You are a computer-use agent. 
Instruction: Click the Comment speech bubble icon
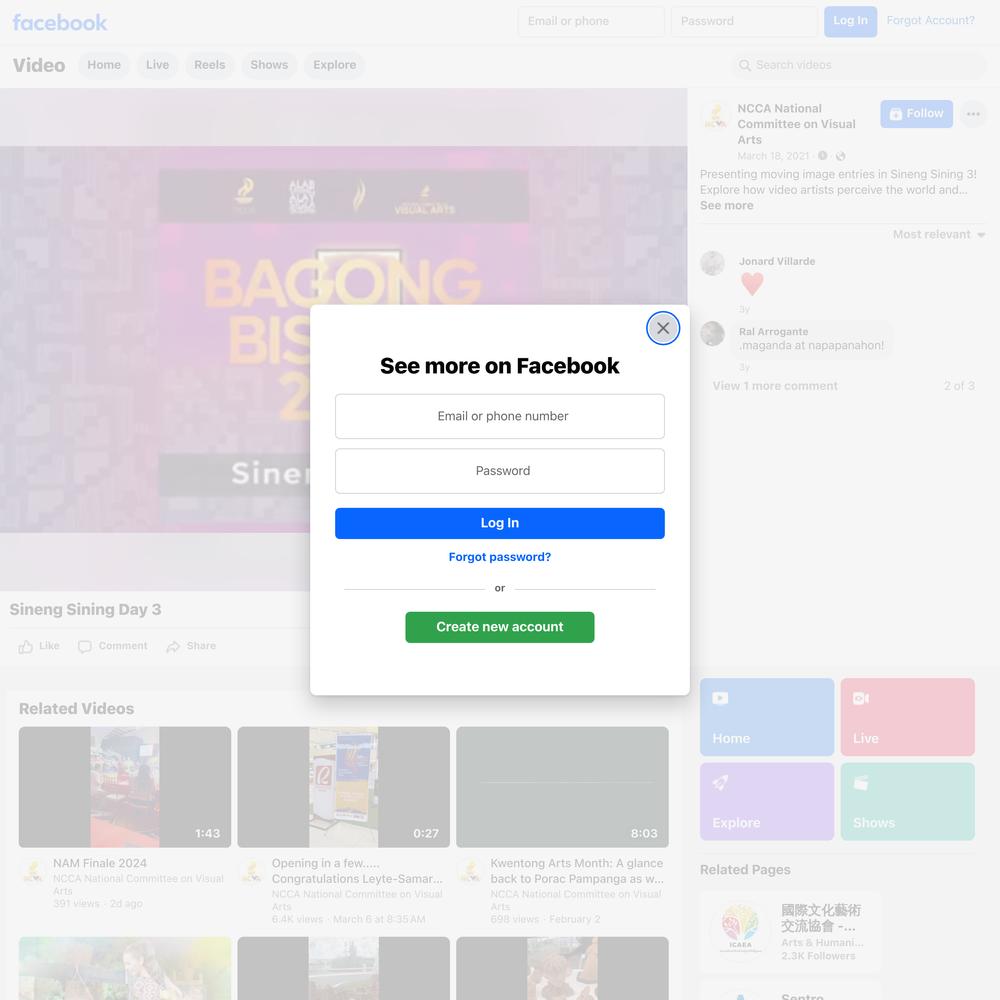pyautogui.click(x=84, y=647)
